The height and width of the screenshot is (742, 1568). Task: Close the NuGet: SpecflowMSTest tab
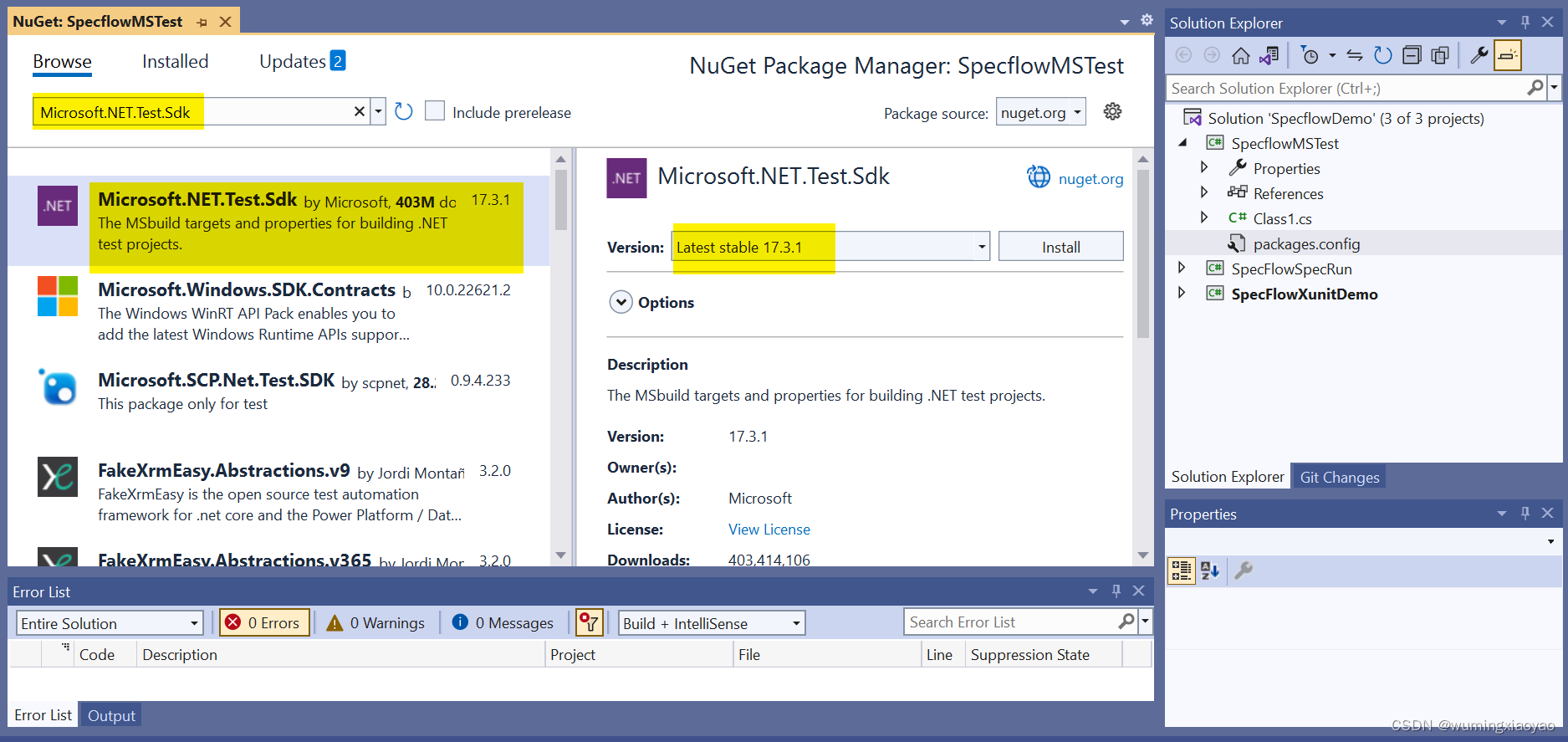click(225, 22)
